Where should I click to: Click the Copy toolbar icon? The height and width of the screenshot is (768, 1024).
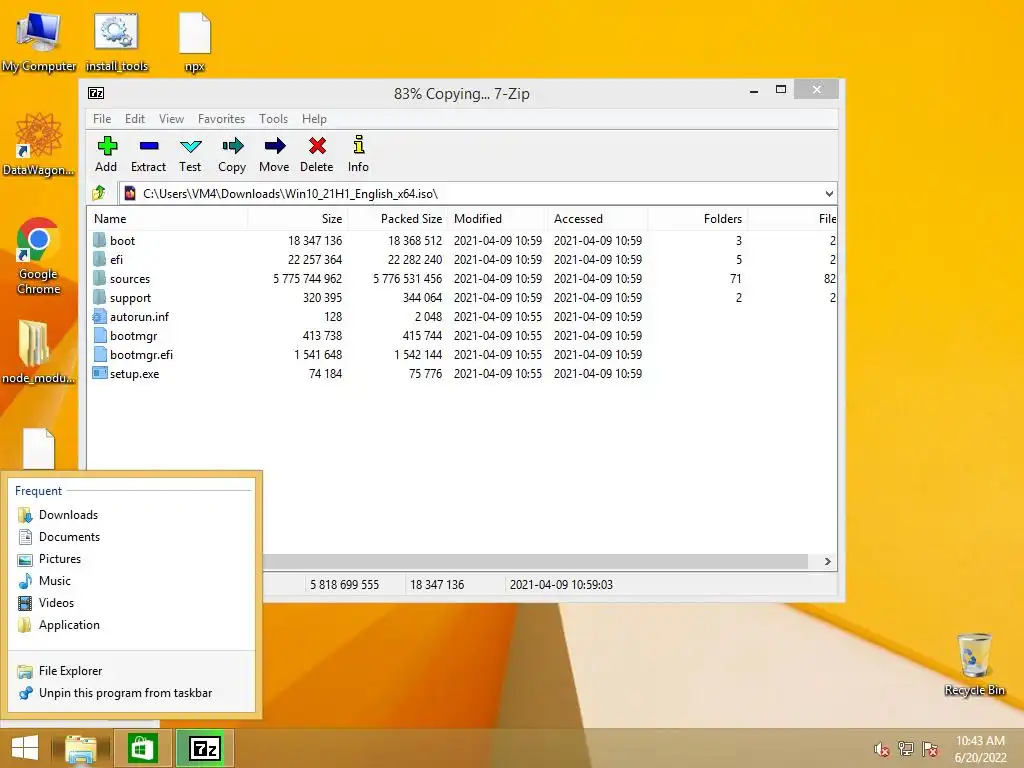coord(232,146)
